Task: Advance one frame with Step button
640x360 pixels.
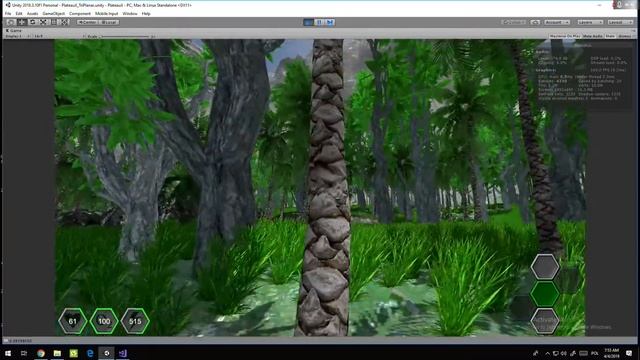Action: pos(330,22)
